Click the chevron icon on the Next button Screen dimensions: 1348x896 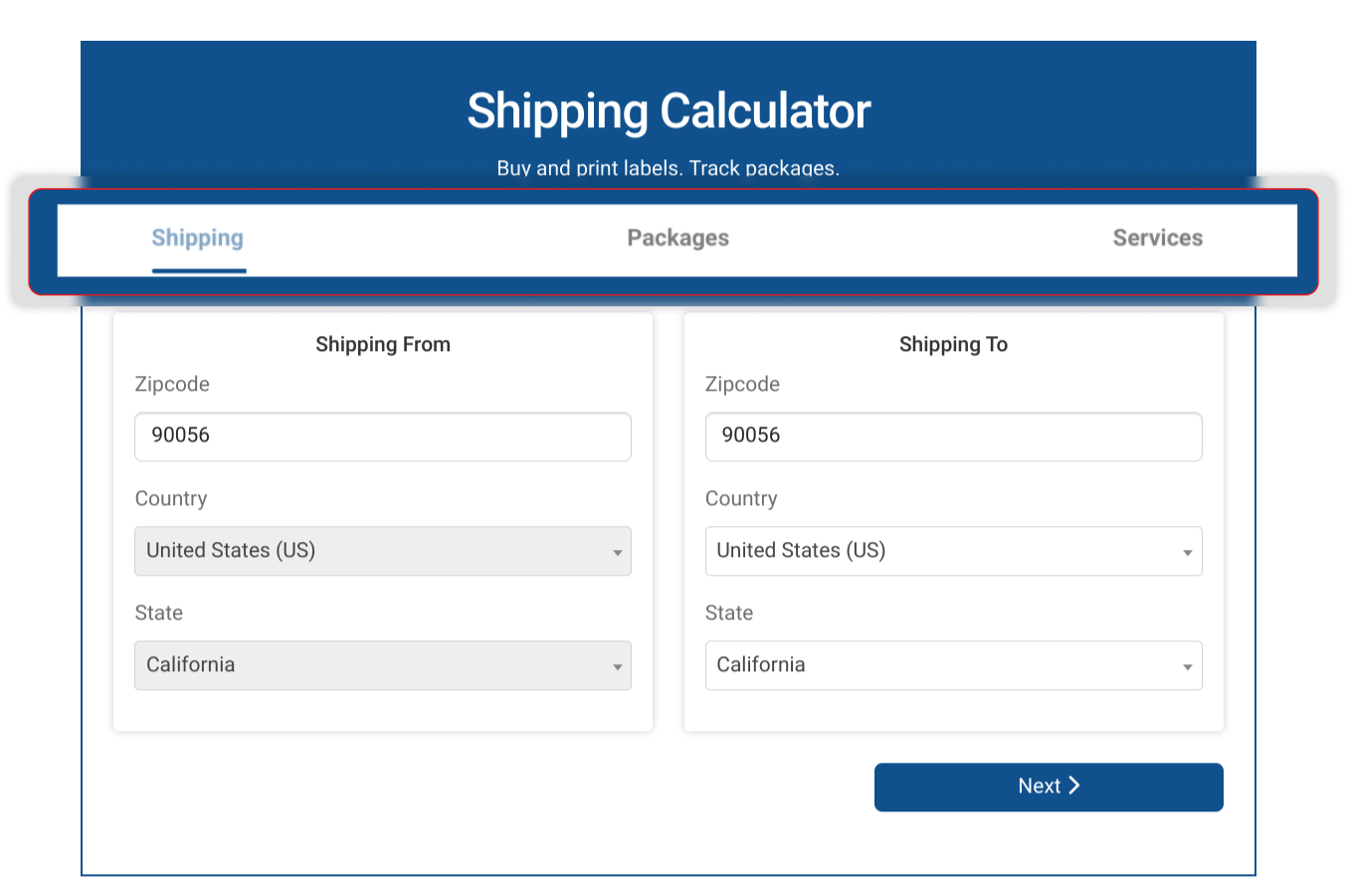tap(1074, 786)
